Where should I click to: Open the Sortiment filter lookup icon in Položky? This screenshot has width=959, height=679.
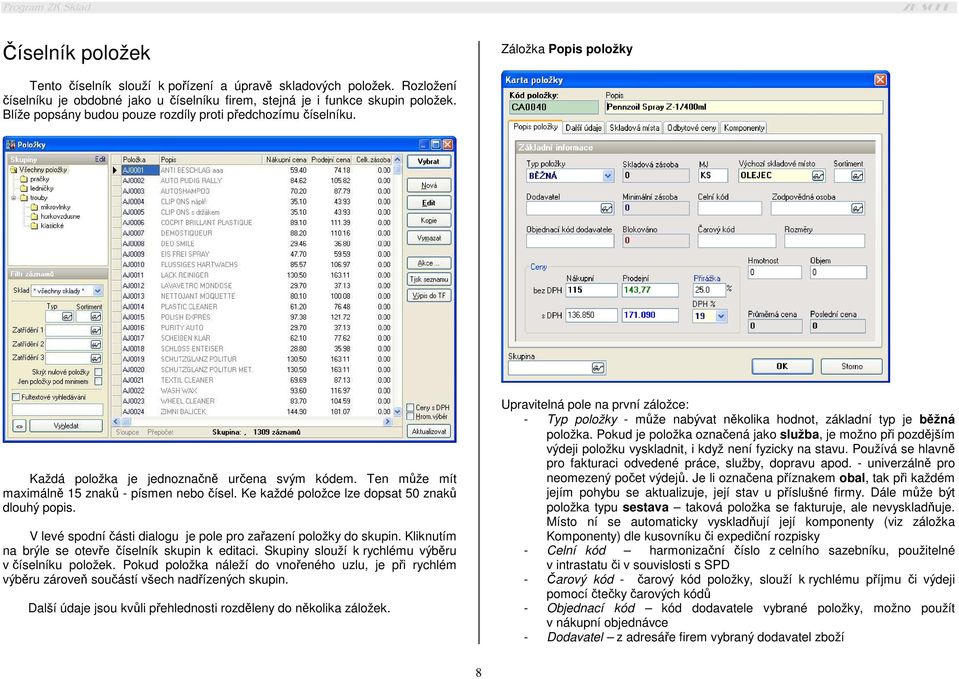(96, 317)
